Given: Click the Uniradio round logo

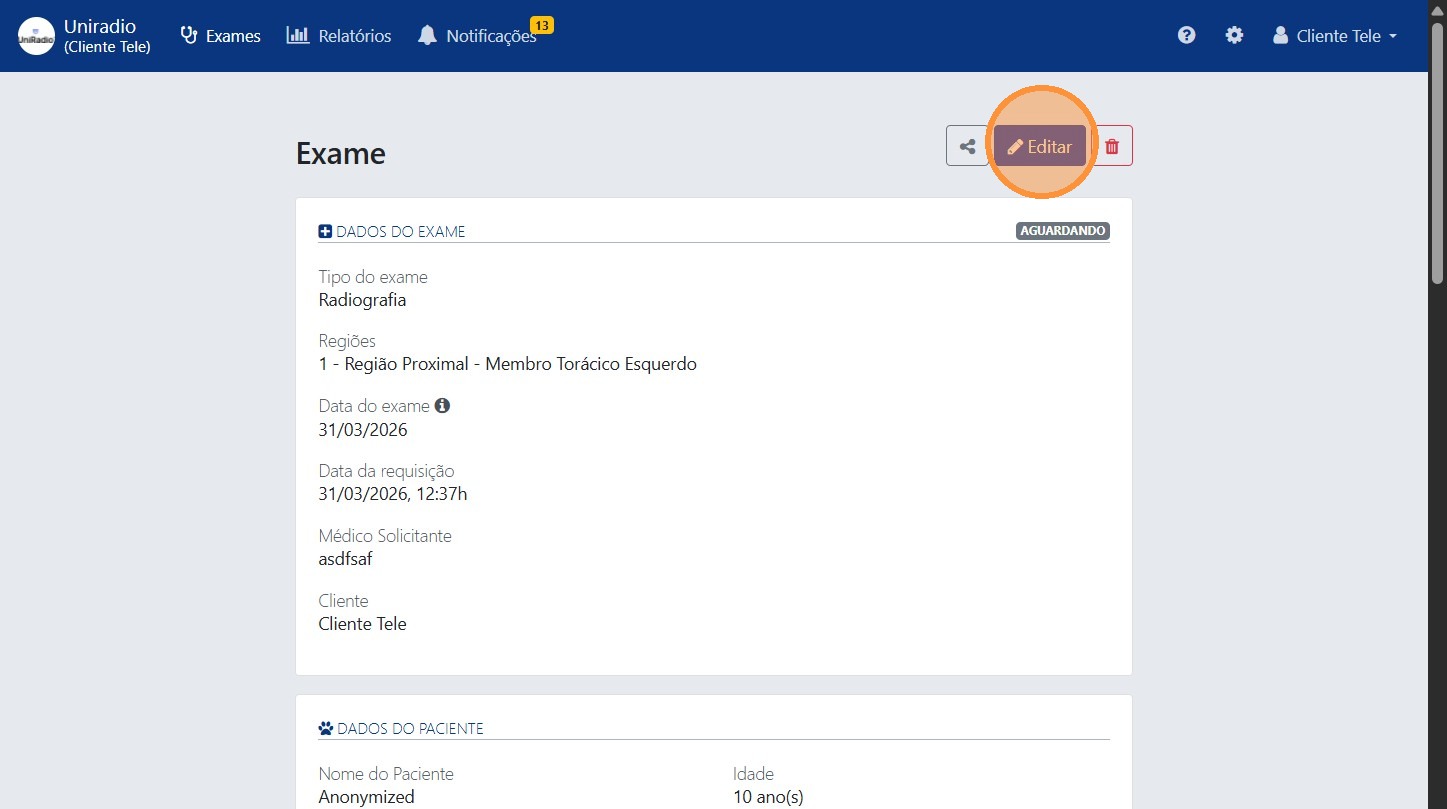Looking at the screenshot, I should click(37, 36).
